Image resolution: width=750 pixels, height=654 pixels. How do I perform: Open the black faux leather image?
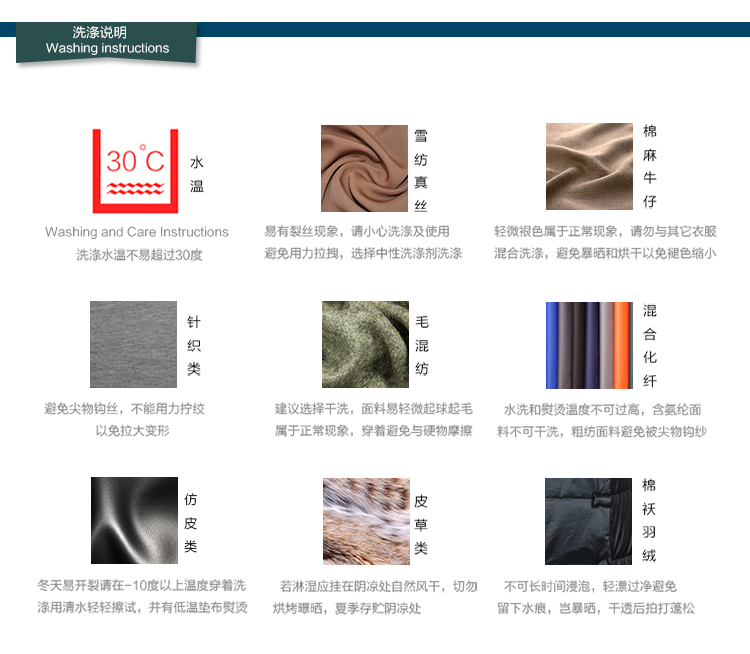click(x=134, y=520)
